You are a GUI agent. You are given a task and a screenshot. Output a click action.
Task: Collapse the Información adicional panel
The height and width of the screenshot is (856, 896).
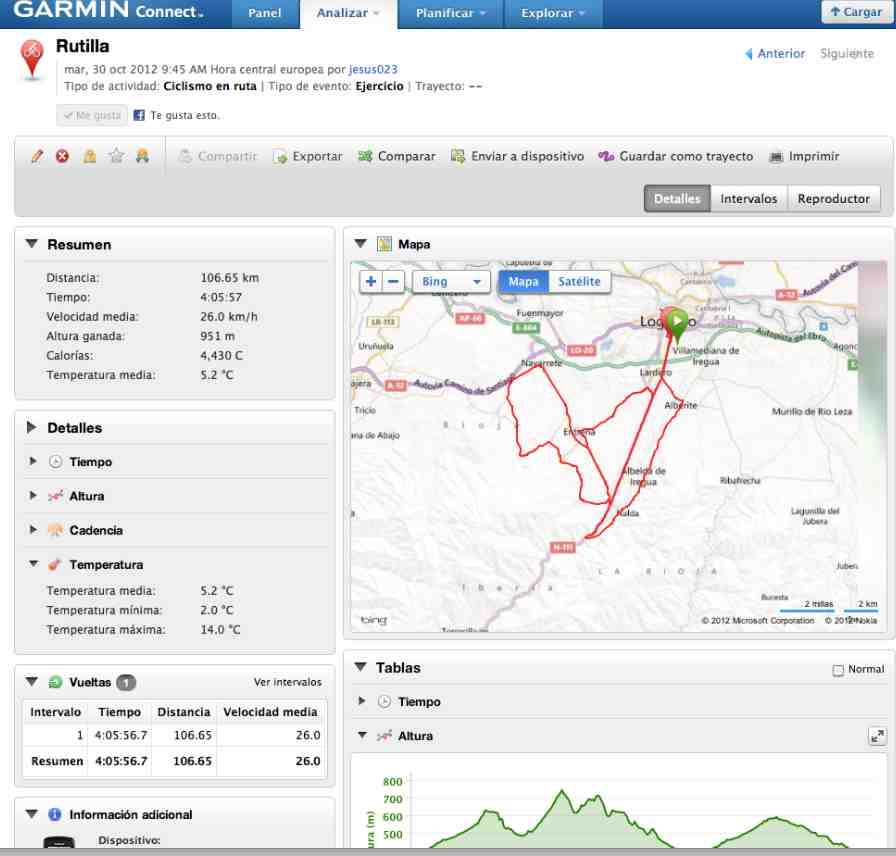32,814
